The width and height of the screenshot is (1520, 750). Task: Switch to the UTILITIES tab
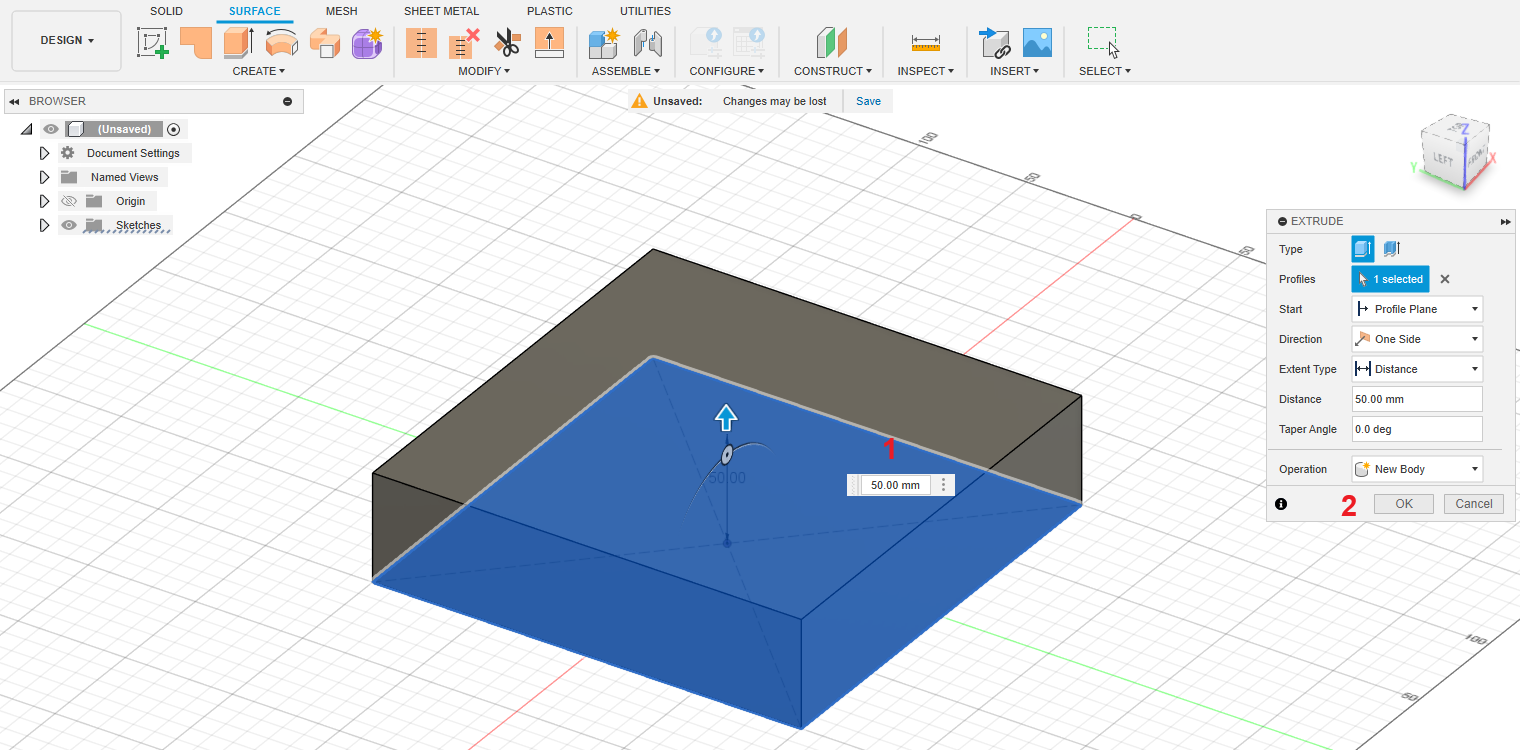pos(645,11)
